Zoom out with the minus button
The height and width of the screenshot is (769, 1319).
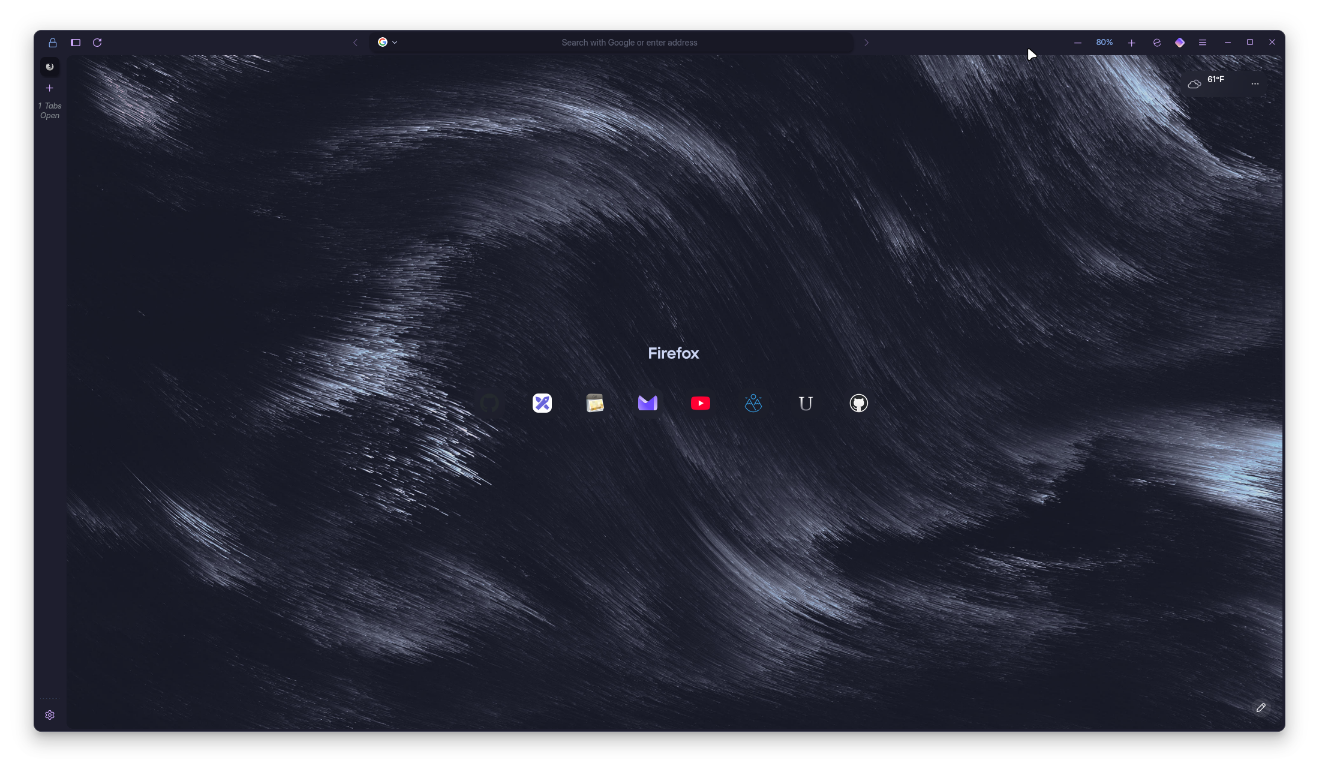coord(1077,43)
